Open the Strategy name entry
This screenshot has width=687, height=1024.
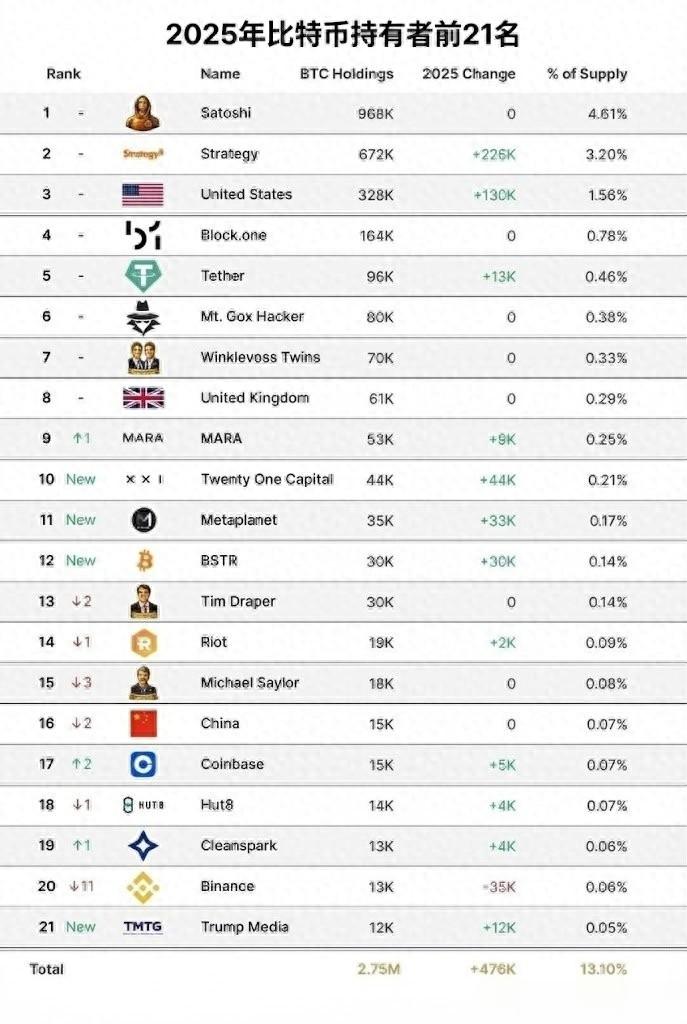229,154
